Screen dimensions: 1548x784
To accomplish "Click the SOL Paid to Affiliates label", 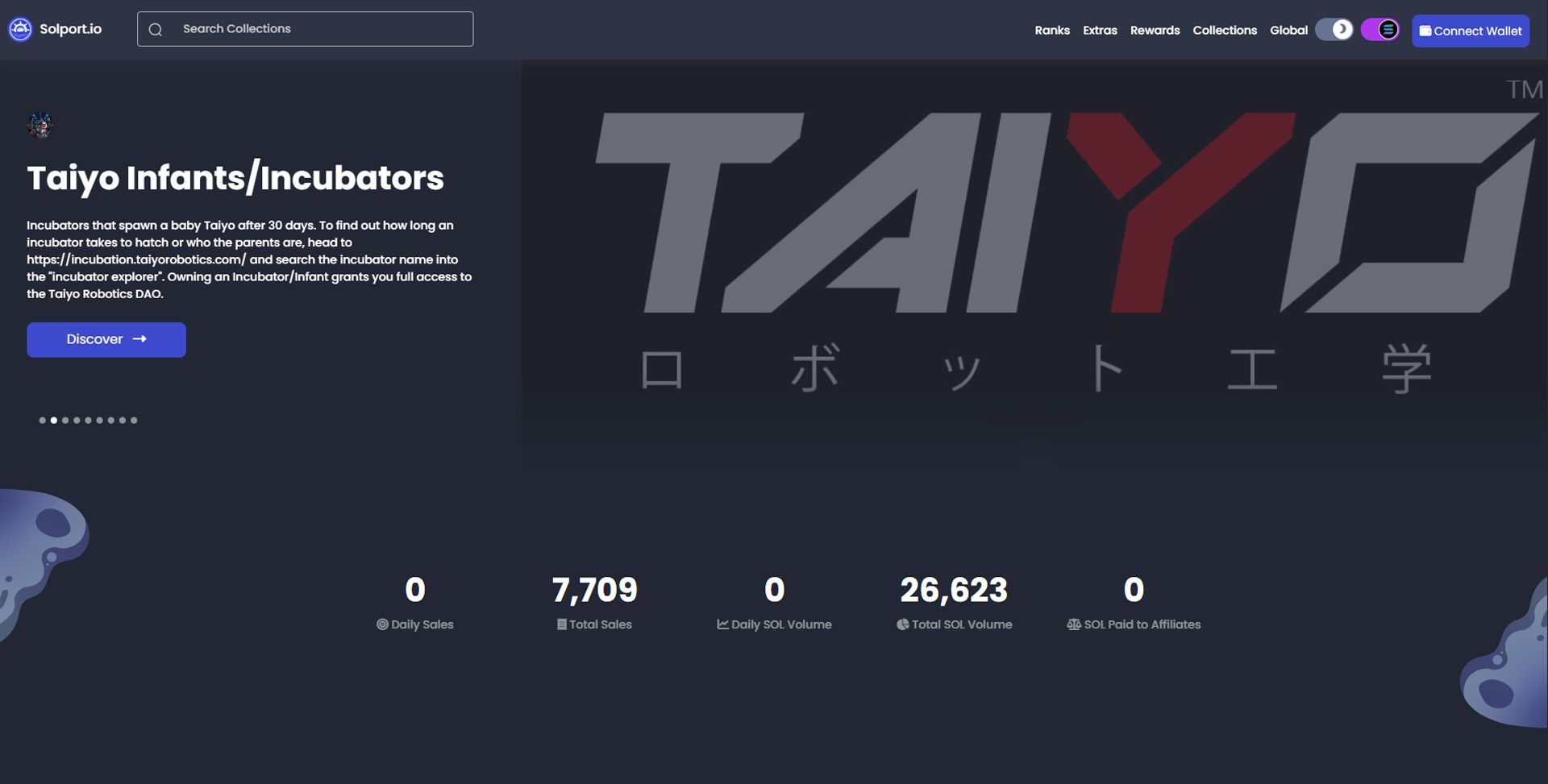I will click(1142, 624).
